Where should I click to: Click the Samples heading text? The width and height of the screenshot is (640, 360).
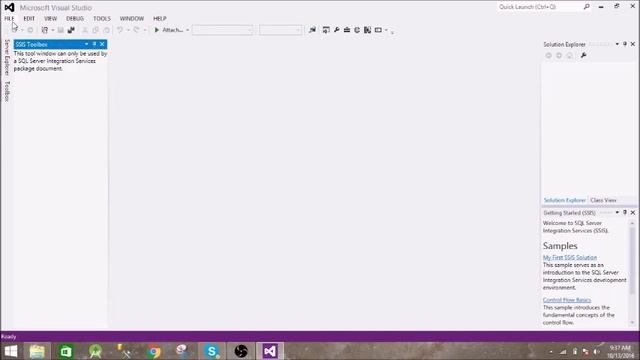coord(560,246)
